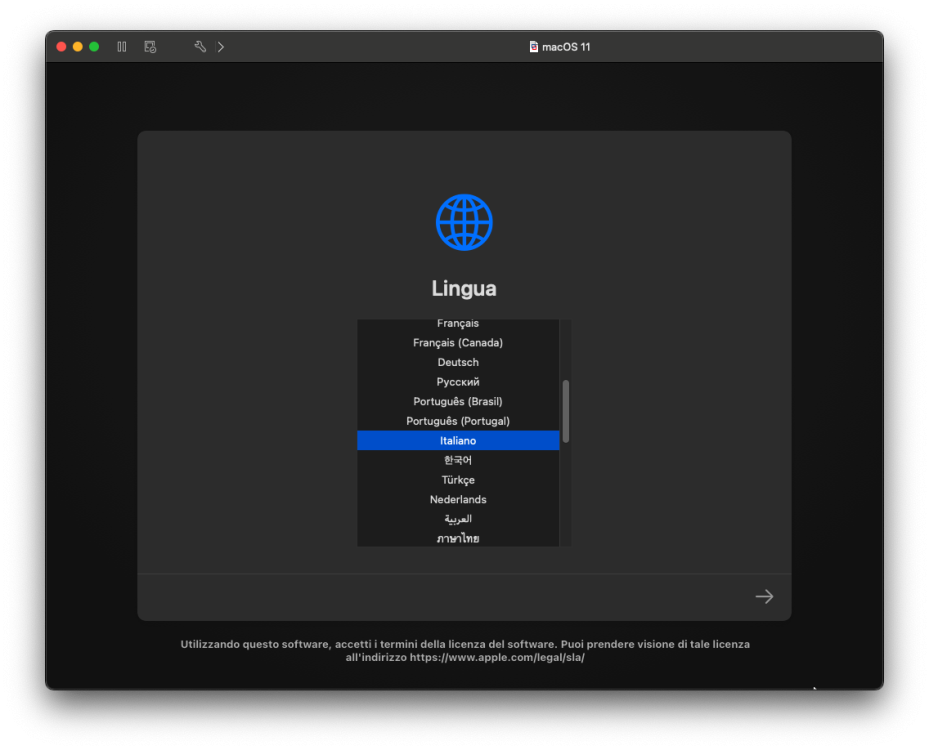Image resolution: width=929 pixels, height=750 pixels.
Task: Select the Arabic language entry
Action: click(458, 518)
